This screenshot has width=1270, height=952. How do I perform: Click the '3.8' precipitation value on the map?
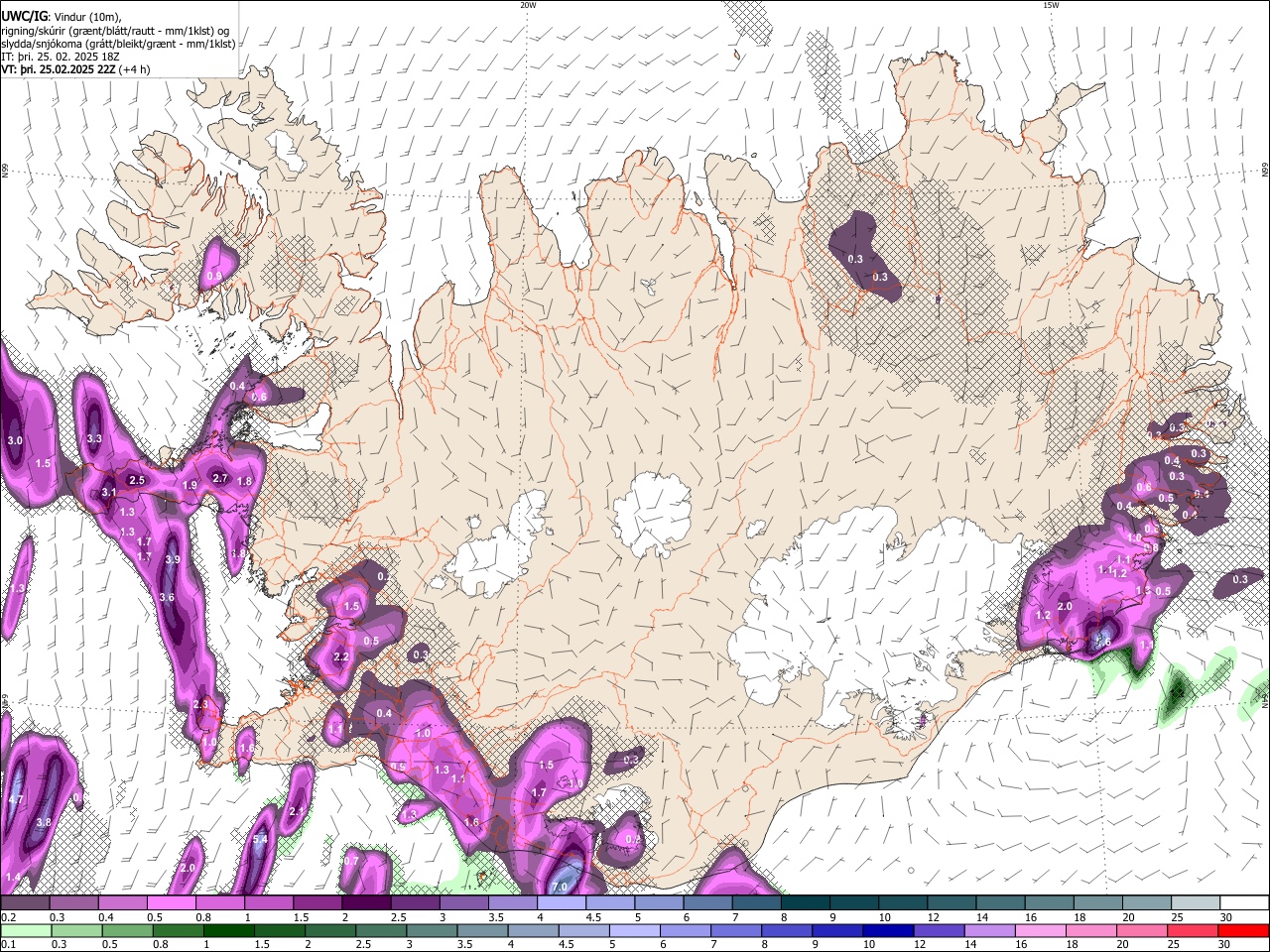point(44,823)
